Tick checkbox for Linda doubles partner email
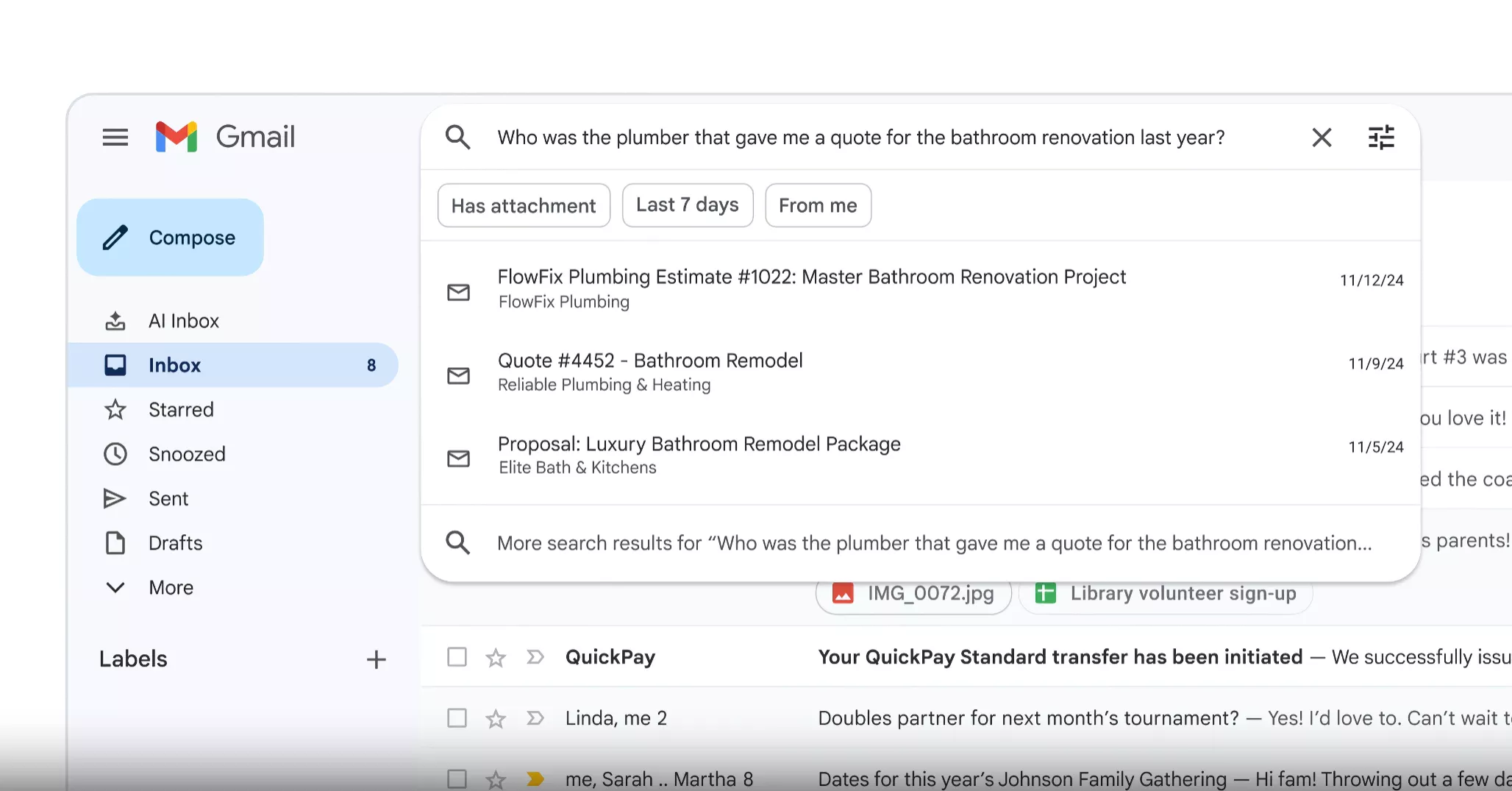Image resolution: width=1512 pixels, height=791 pixels. point(457,718)
